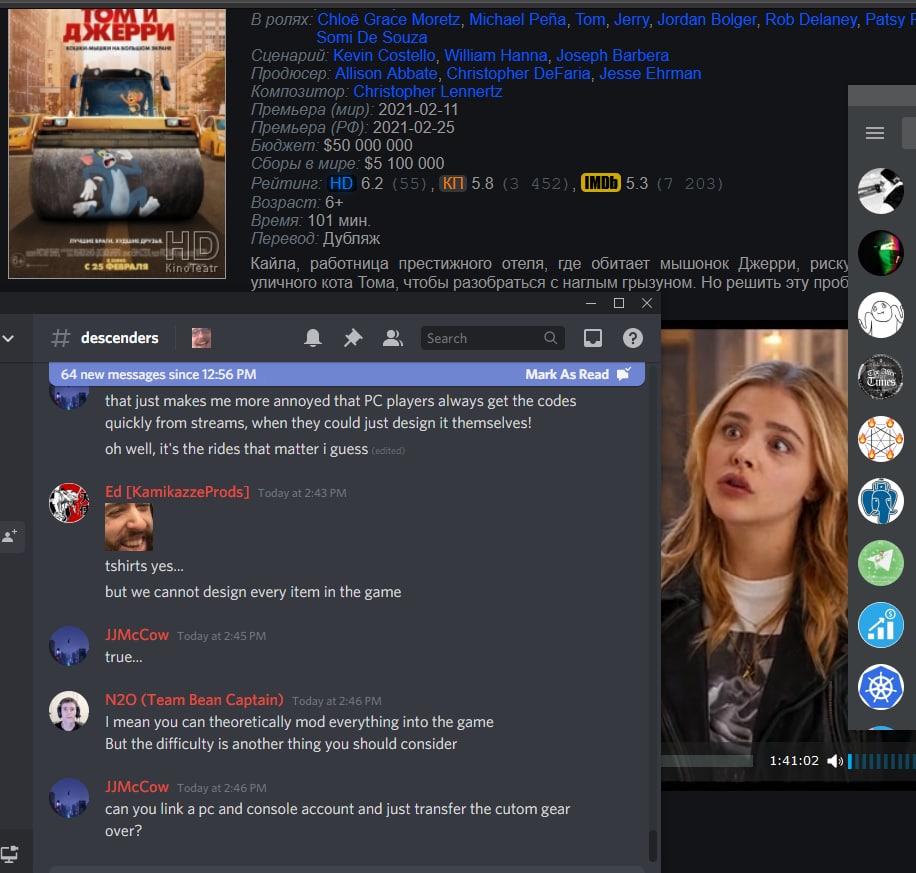Screen dimensions: 916x873
Task: Open Christopher DeFaria producer link
Action: (518, 73)
